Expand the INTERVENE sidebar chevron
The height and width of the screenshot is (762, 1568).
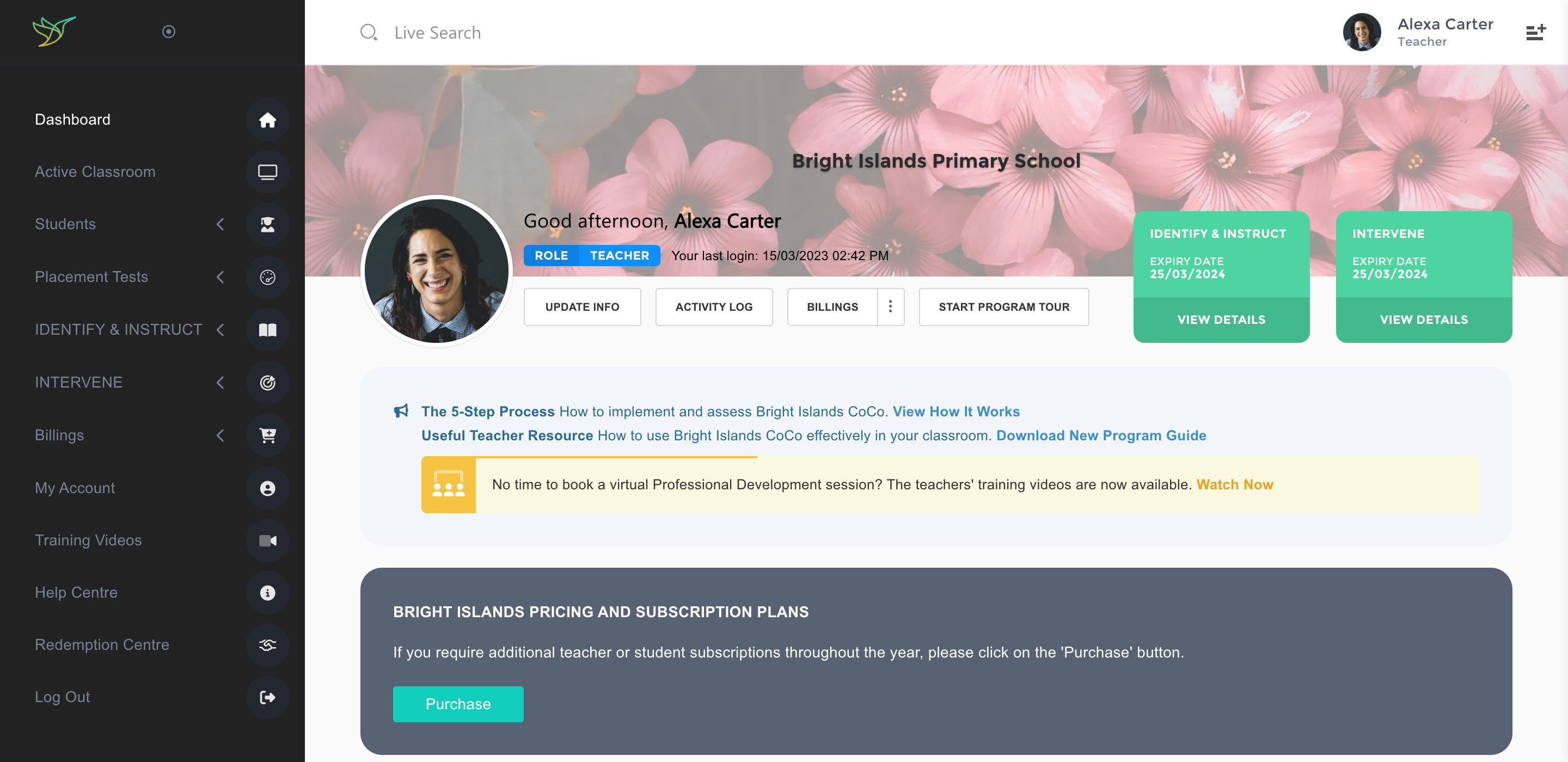click(x=220, y=383)
